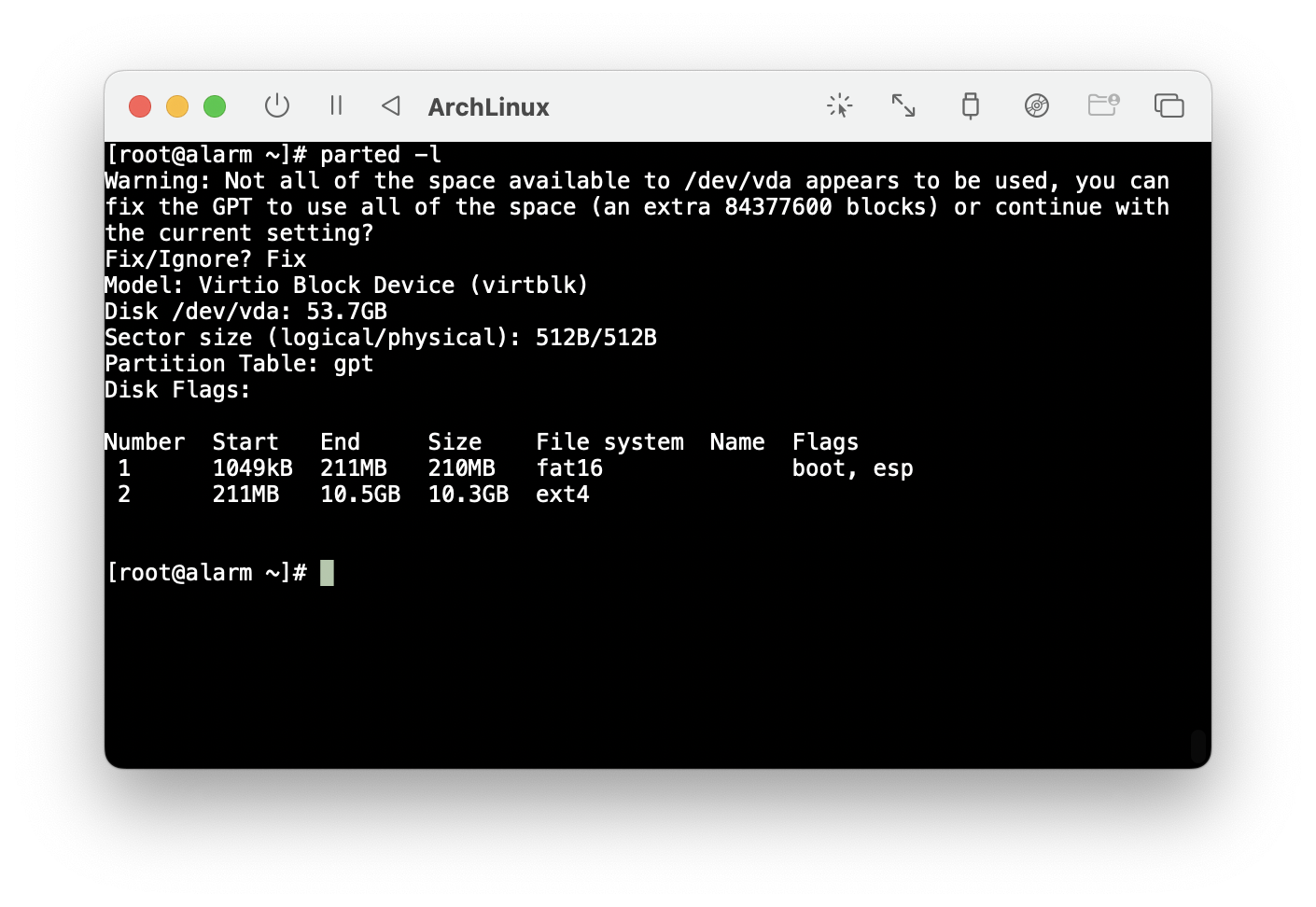This screenshot has width=1316, height=907.
Task: Click the 'Name' column header
Action: click(x=737, y=442)
